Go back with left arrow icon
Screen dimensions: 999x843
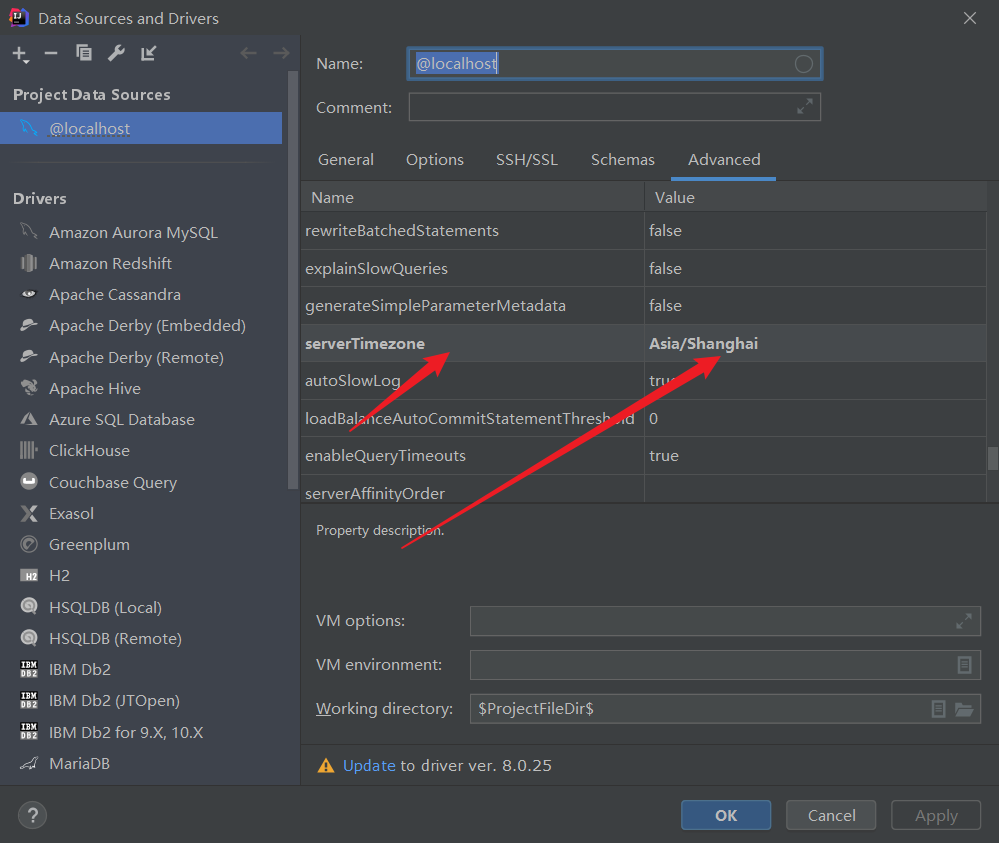[x=248, y=54]
